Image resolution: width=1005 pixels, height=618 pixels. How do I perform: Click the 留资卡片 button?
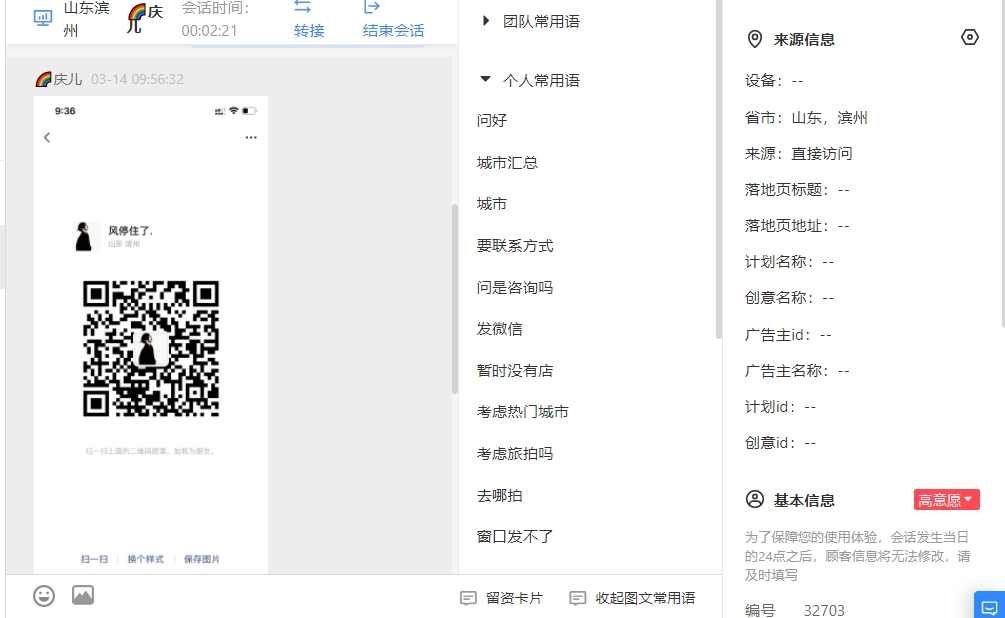[x=501, y=598]
